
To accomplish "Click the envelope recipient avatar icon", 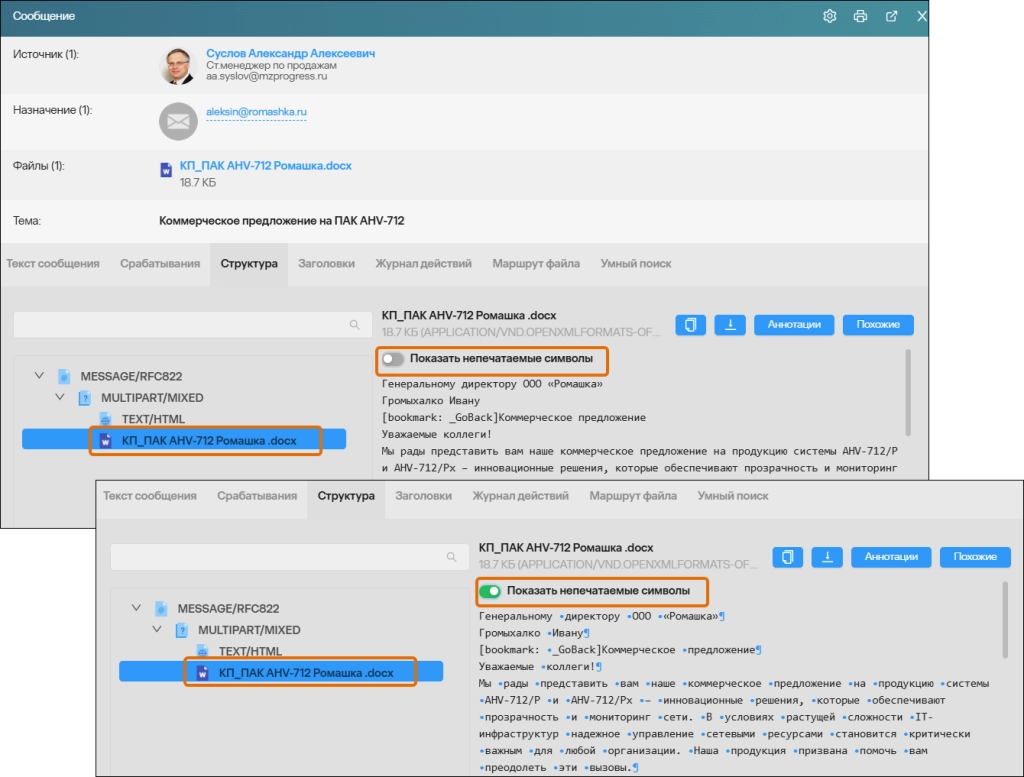I will coord(178,121).
